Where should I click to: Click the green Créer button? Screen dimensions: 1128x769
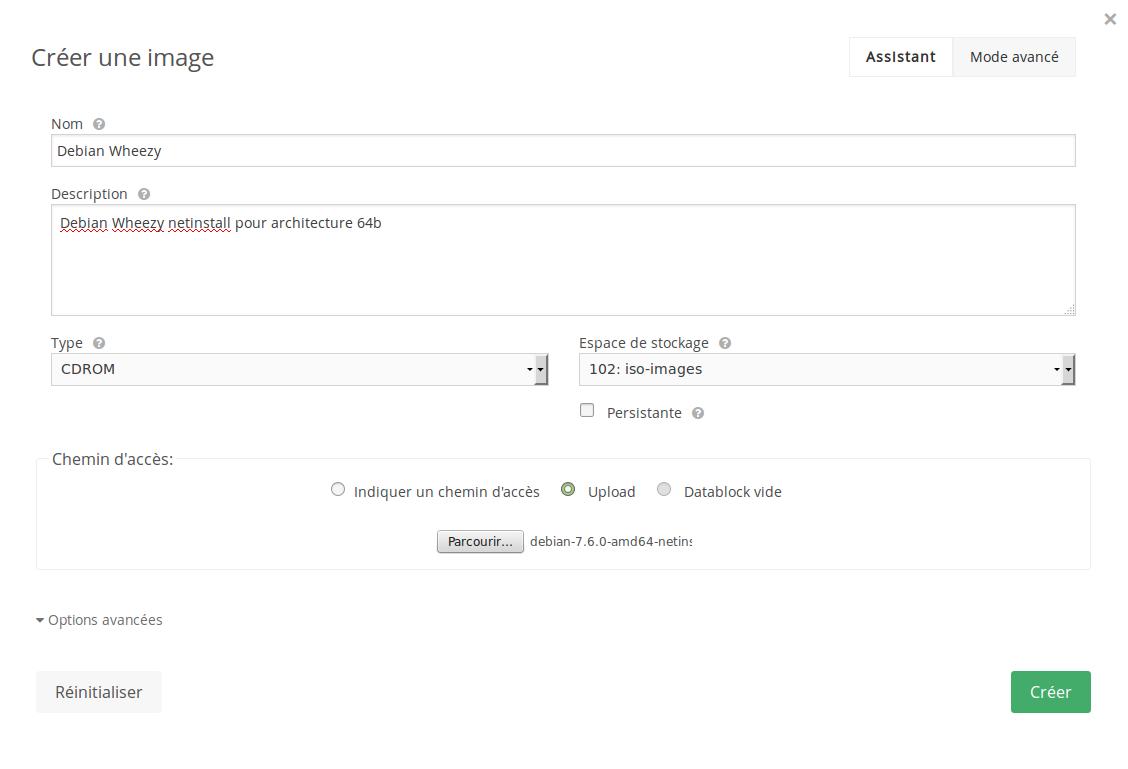(x=1050, y=692)
